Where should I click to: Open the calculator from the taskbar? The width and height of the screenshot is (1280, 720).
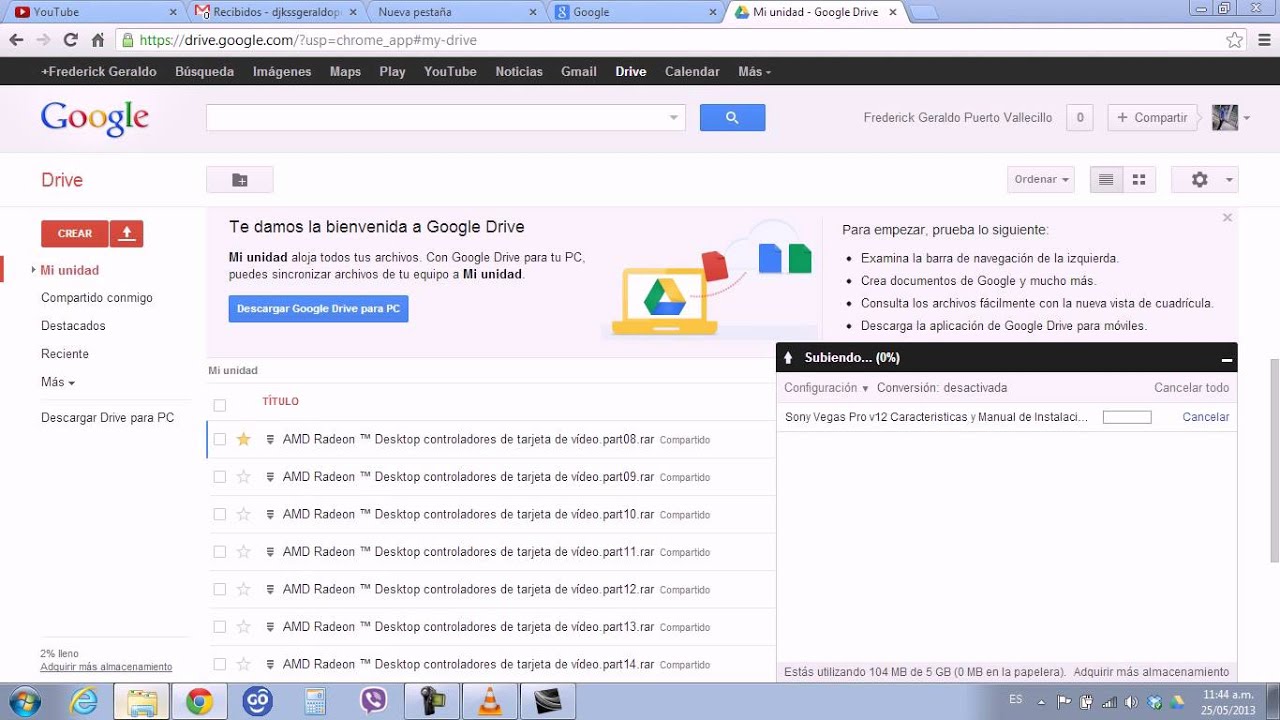coord(315,702)
